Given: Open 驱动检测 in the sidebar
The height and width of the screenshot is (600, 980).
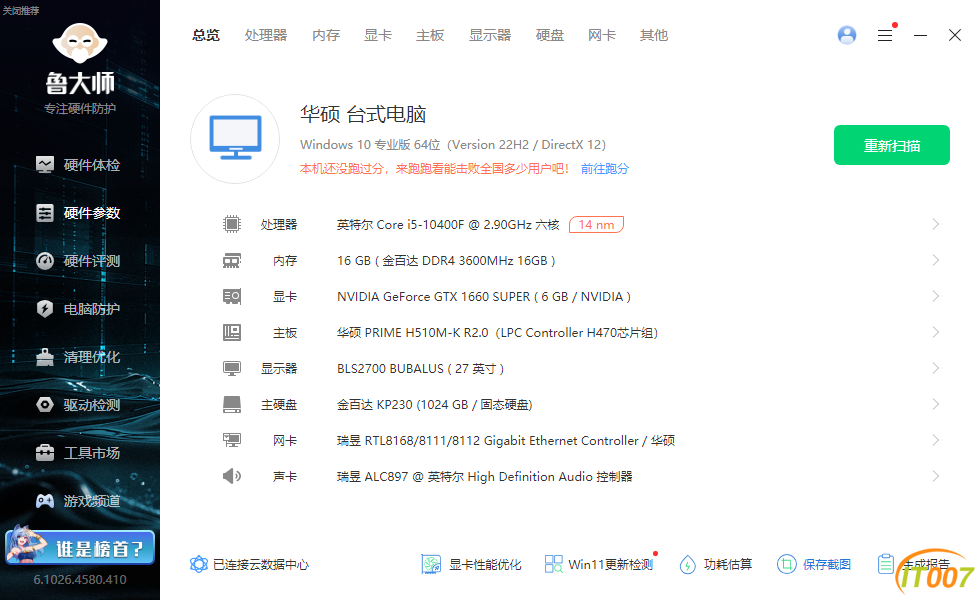Looking at the screenshot, I should (x=78, y=405).
